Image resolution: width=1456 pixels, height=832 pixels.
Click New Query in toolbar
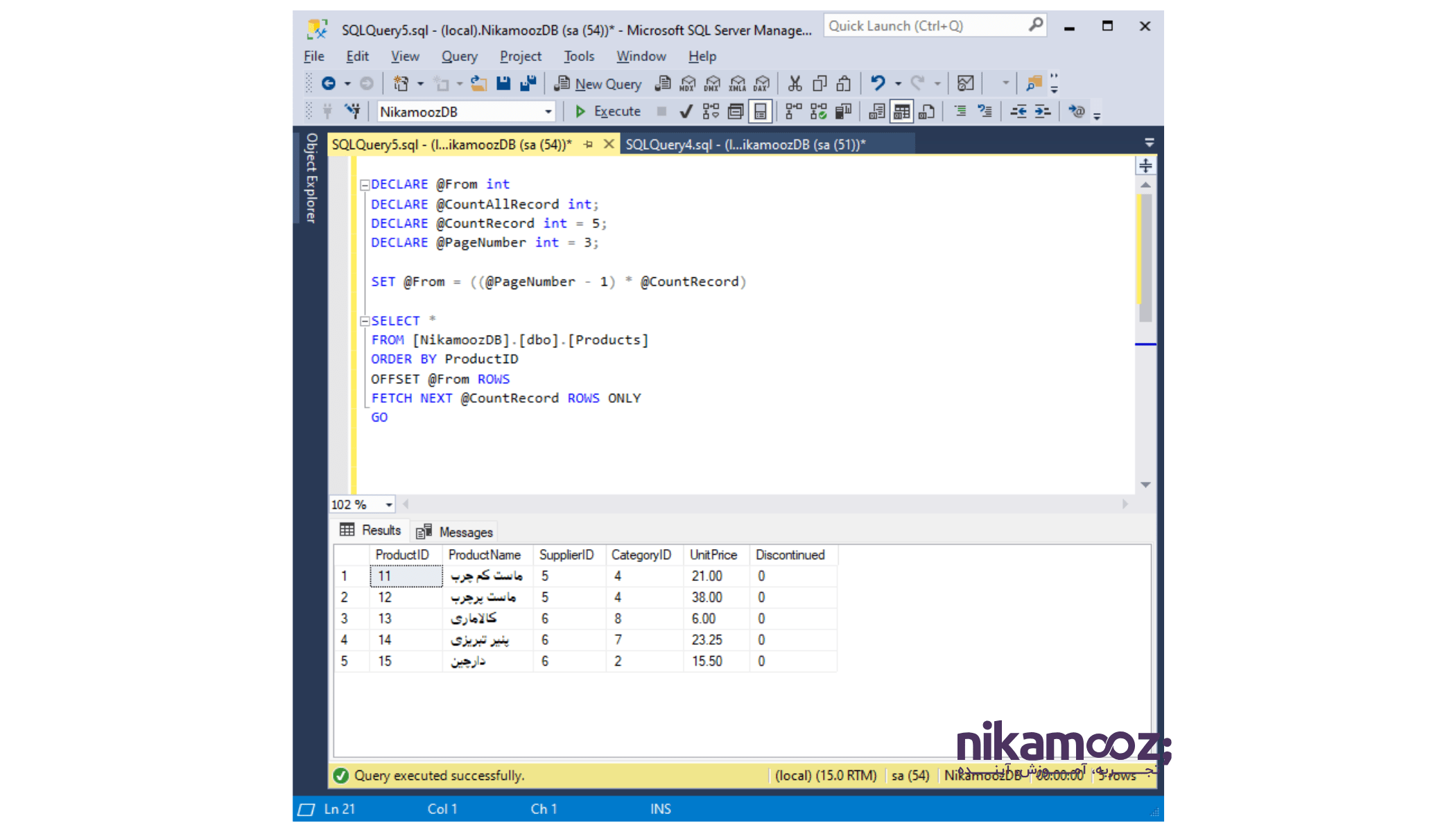coord(598,84)
